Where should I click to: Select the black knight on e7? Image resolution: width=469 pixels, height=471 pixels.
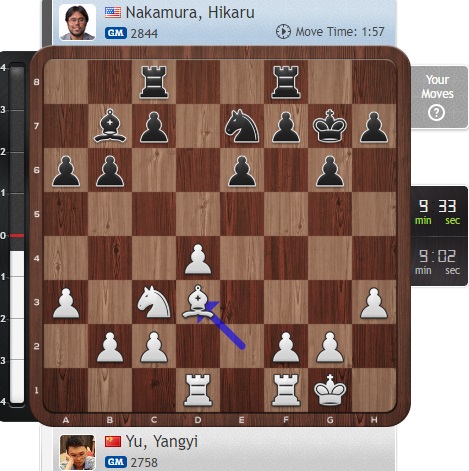[242, 126]
